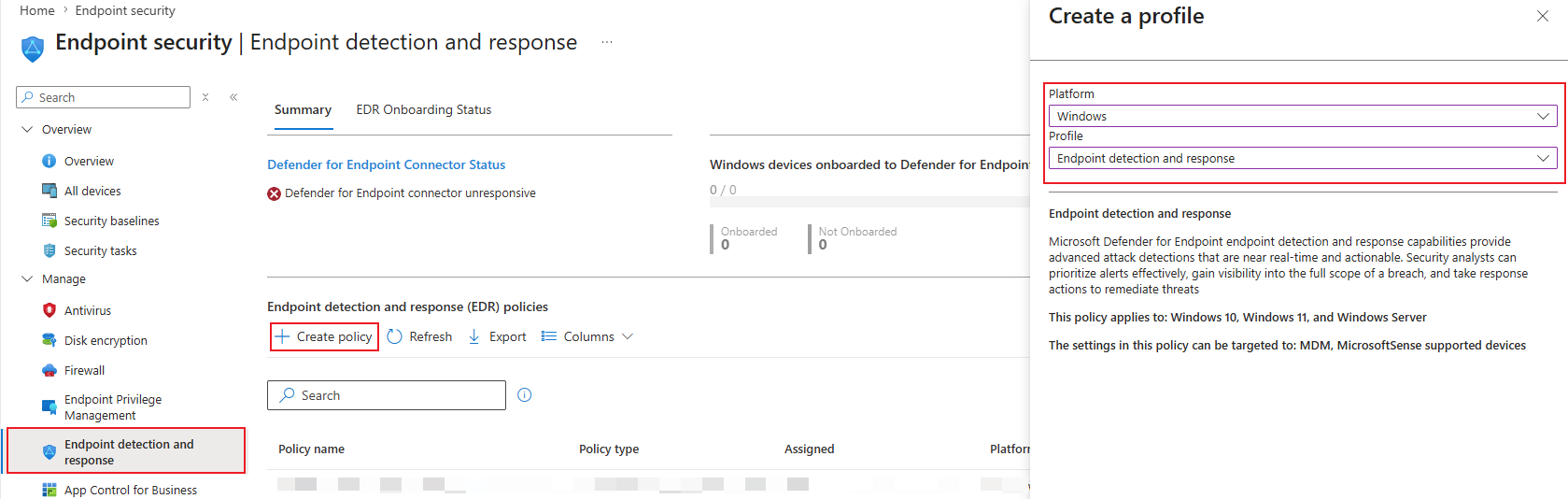The height and width of the screenshot is (499, 1568).
Task: Sort by Policy name column
Action: (311, 449)
